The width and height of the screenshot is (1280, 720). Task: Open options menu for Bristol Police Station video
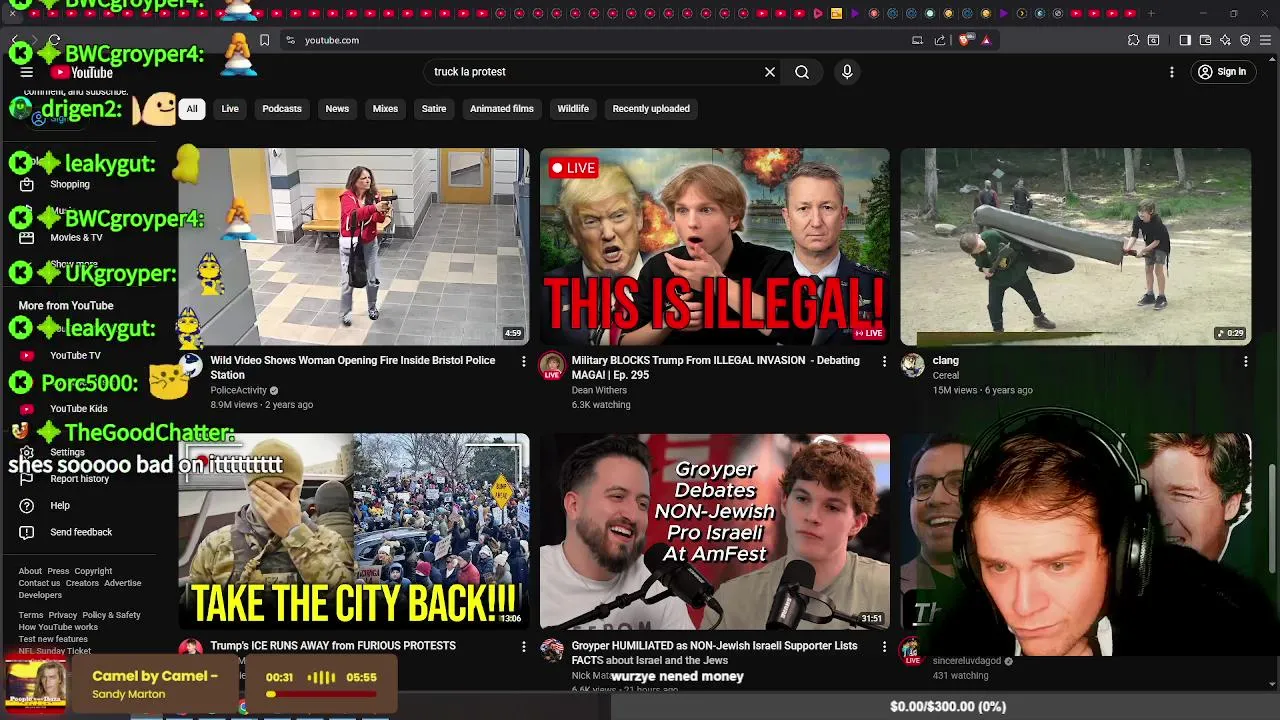coord(523,361)
